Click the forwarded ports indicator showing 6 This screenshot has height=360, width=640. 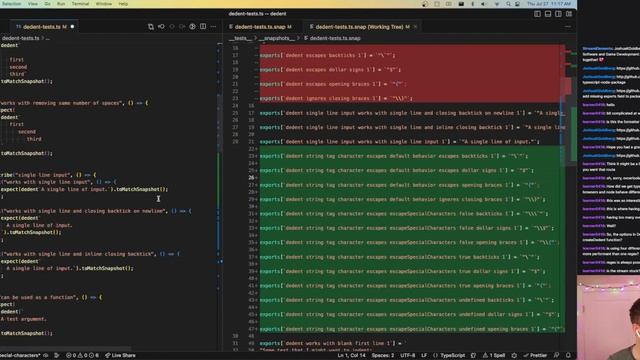[94, 356]
